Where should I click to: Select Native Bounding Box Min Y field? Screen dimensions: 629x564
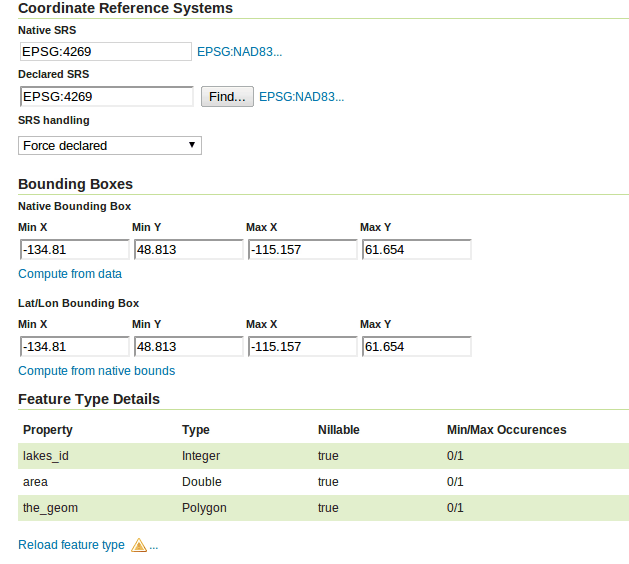189,250
